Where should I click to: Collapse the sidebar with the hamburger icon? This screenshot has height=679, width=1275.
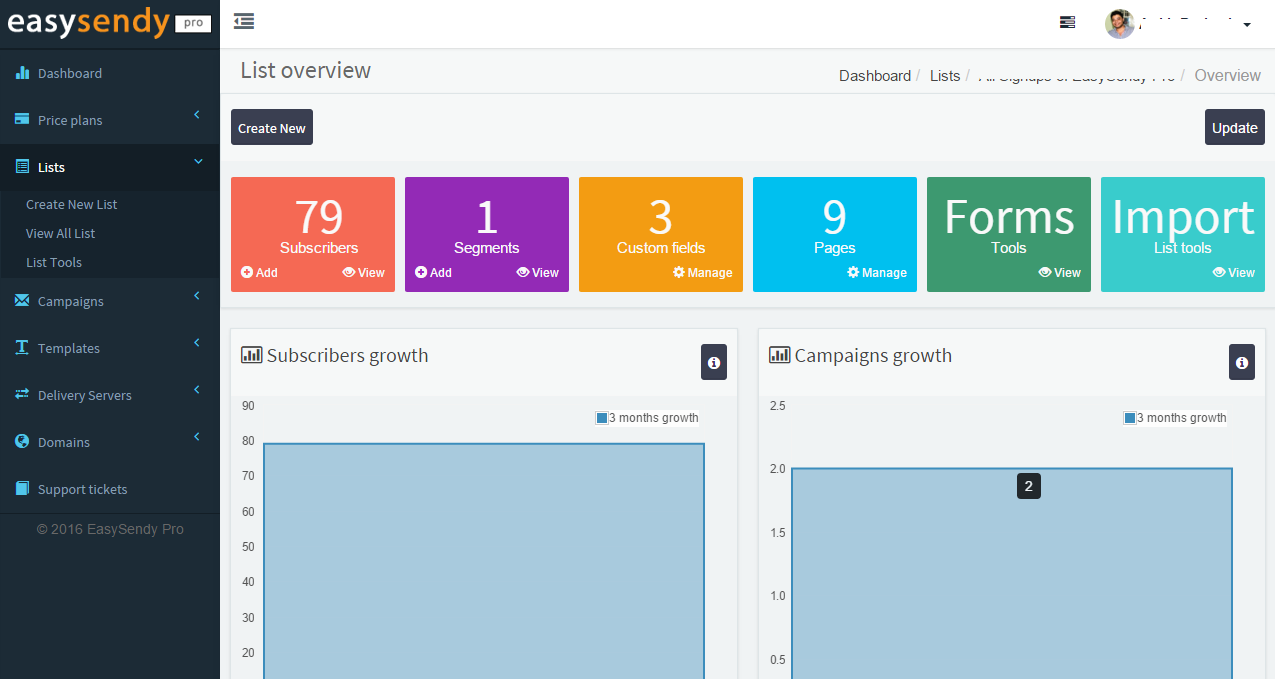[x=243, y=22]
